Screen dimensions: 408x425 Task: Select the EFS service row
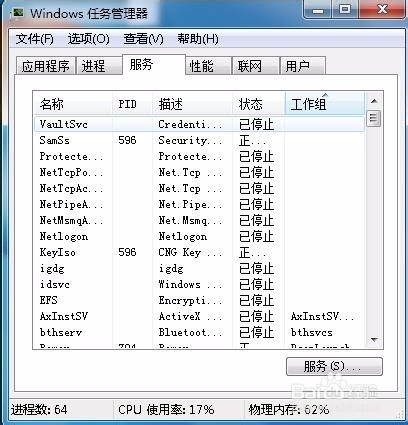click(x=199, y=300)
